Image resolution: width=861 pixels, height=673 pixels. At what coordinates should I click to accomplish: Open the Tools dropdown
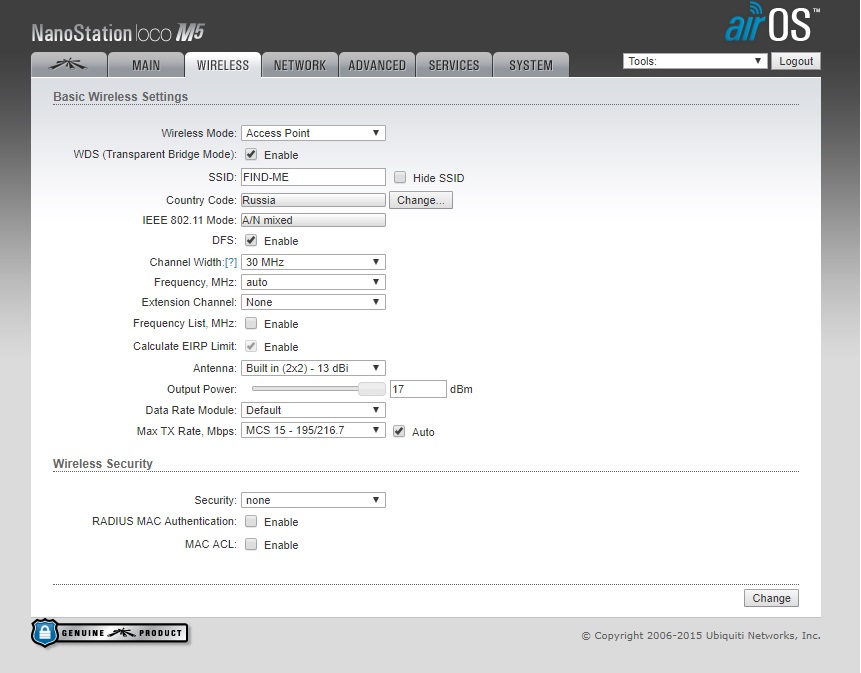(x=695, y=61)
